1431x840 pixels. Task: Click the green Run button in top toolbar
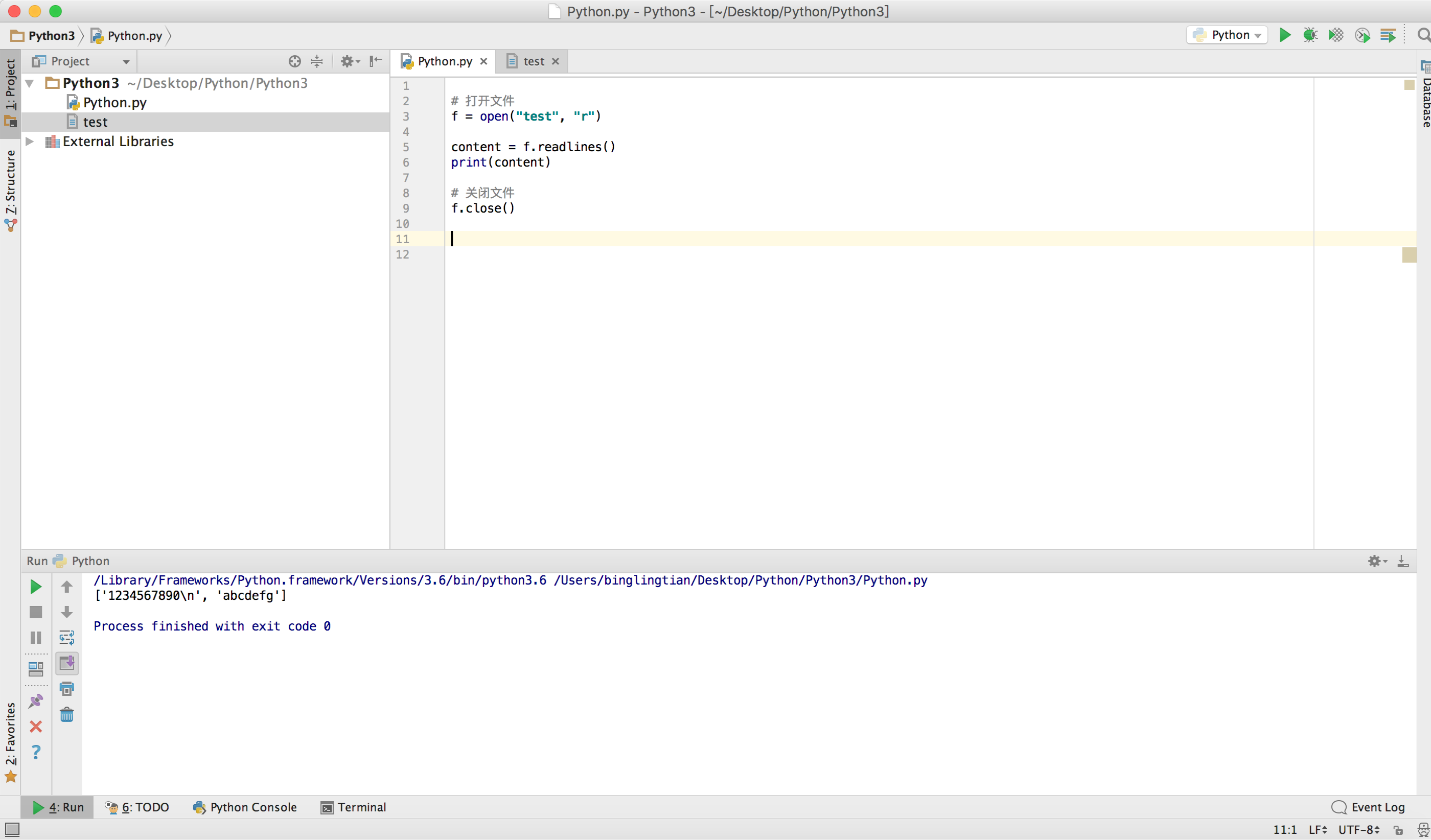point(1284,35)
